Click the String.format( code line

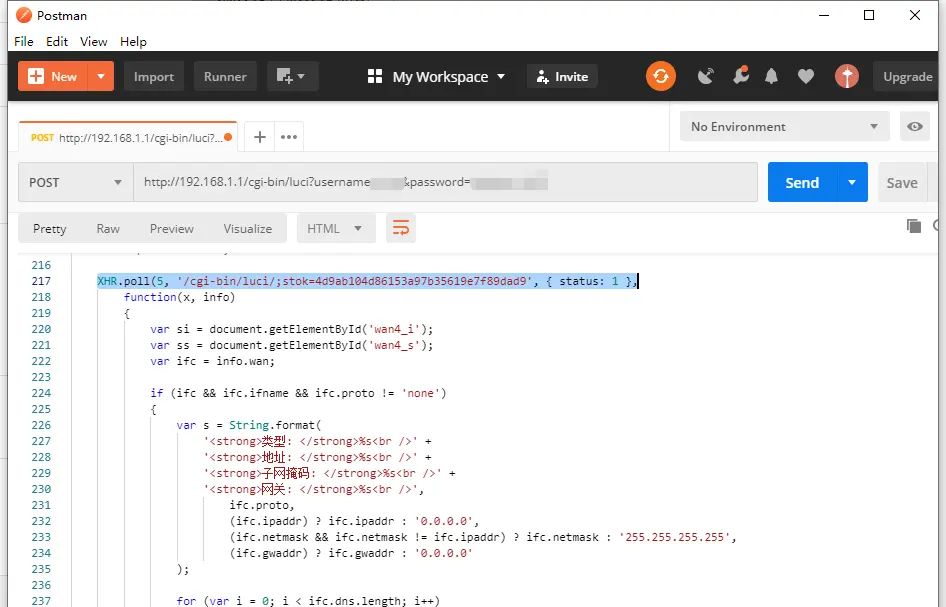(x=249, y=425)
